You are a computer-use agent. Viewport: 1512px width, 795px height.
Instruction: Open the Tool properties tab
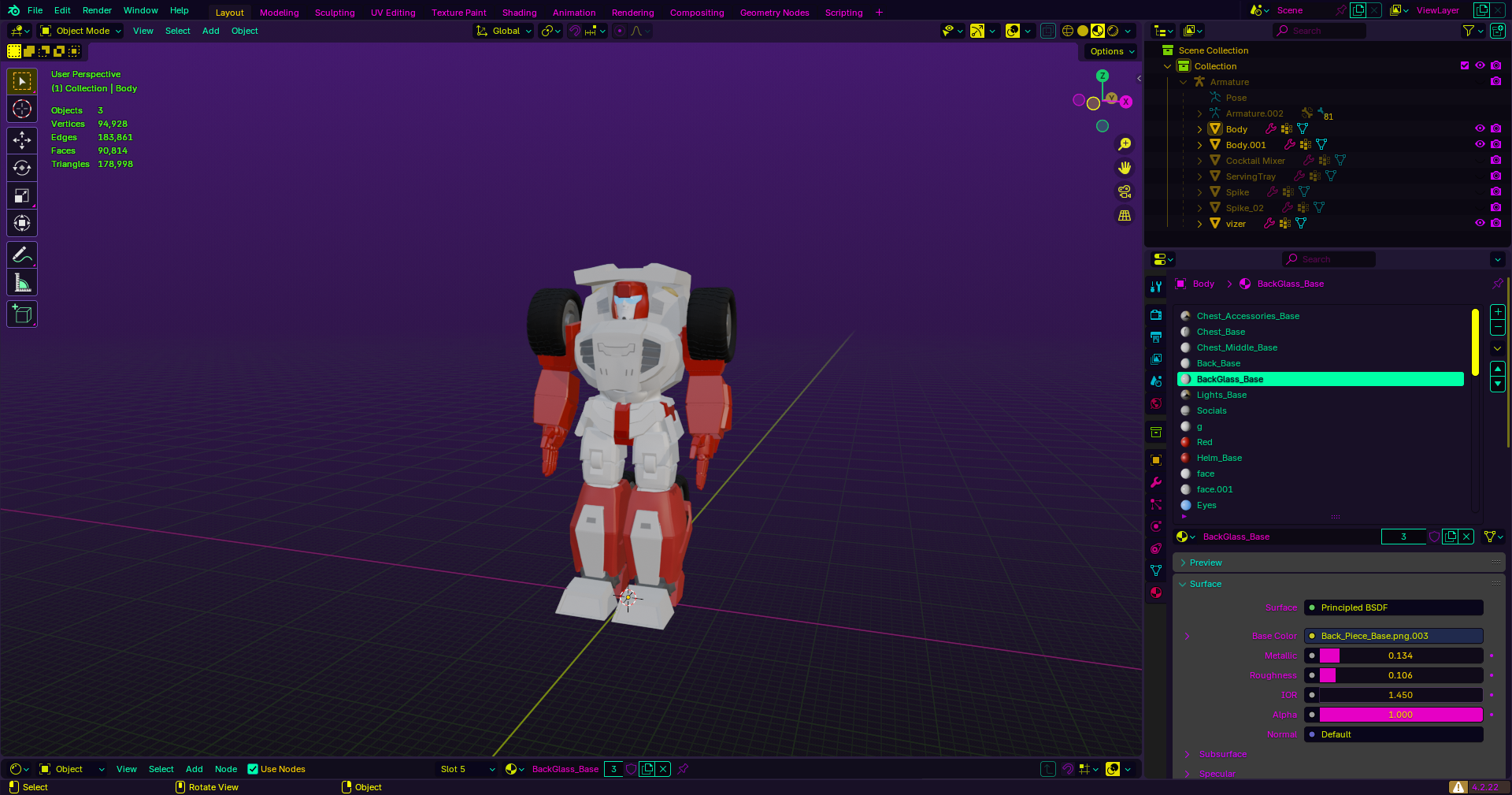[1156, 287]
